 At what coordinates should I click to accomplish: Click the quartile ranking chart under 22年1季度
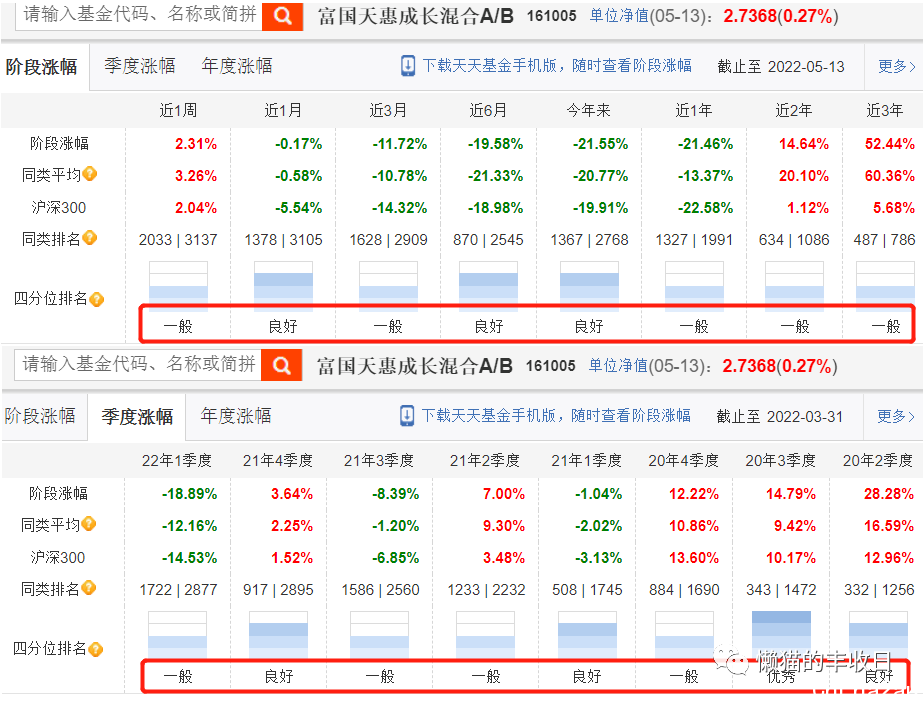point(177,636)
